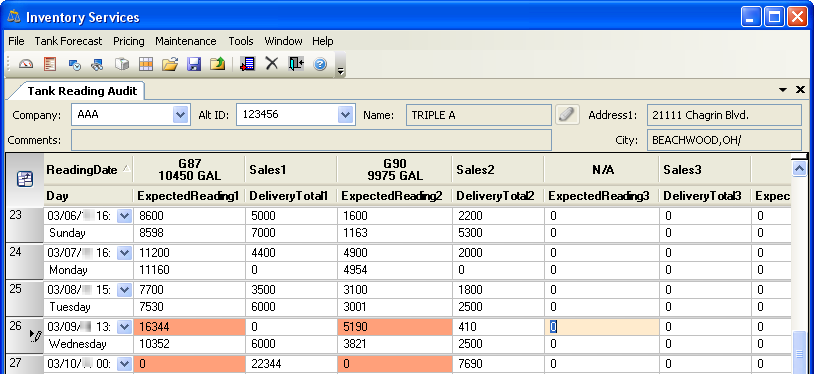This screenshot has height=374, width=814.
Task: Click the orange grid table toolbar icon
Action: pos(146,64)
